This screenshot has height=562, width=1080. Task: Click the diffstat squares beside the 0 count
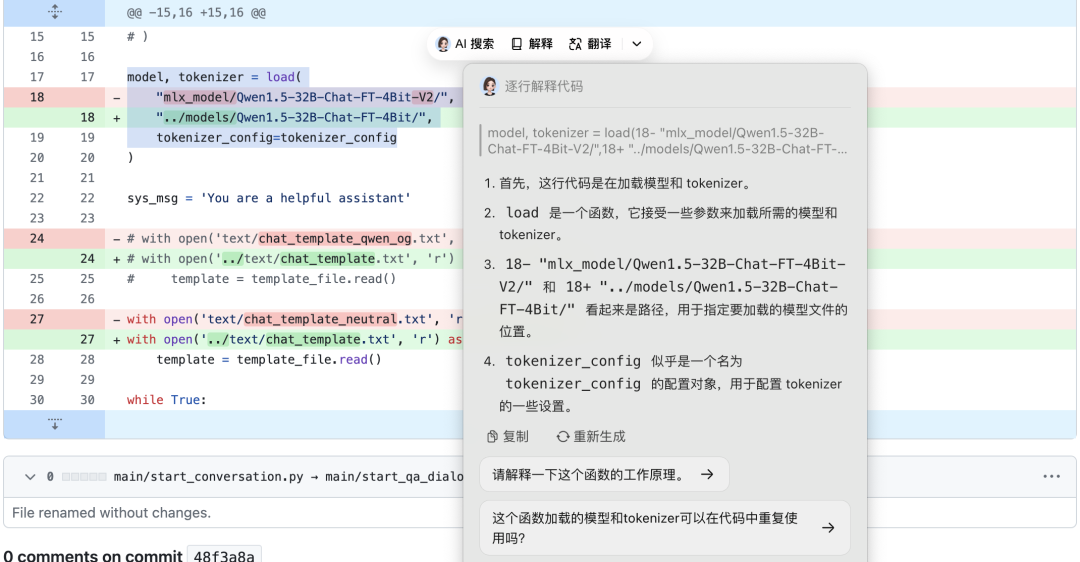[84, 477]
